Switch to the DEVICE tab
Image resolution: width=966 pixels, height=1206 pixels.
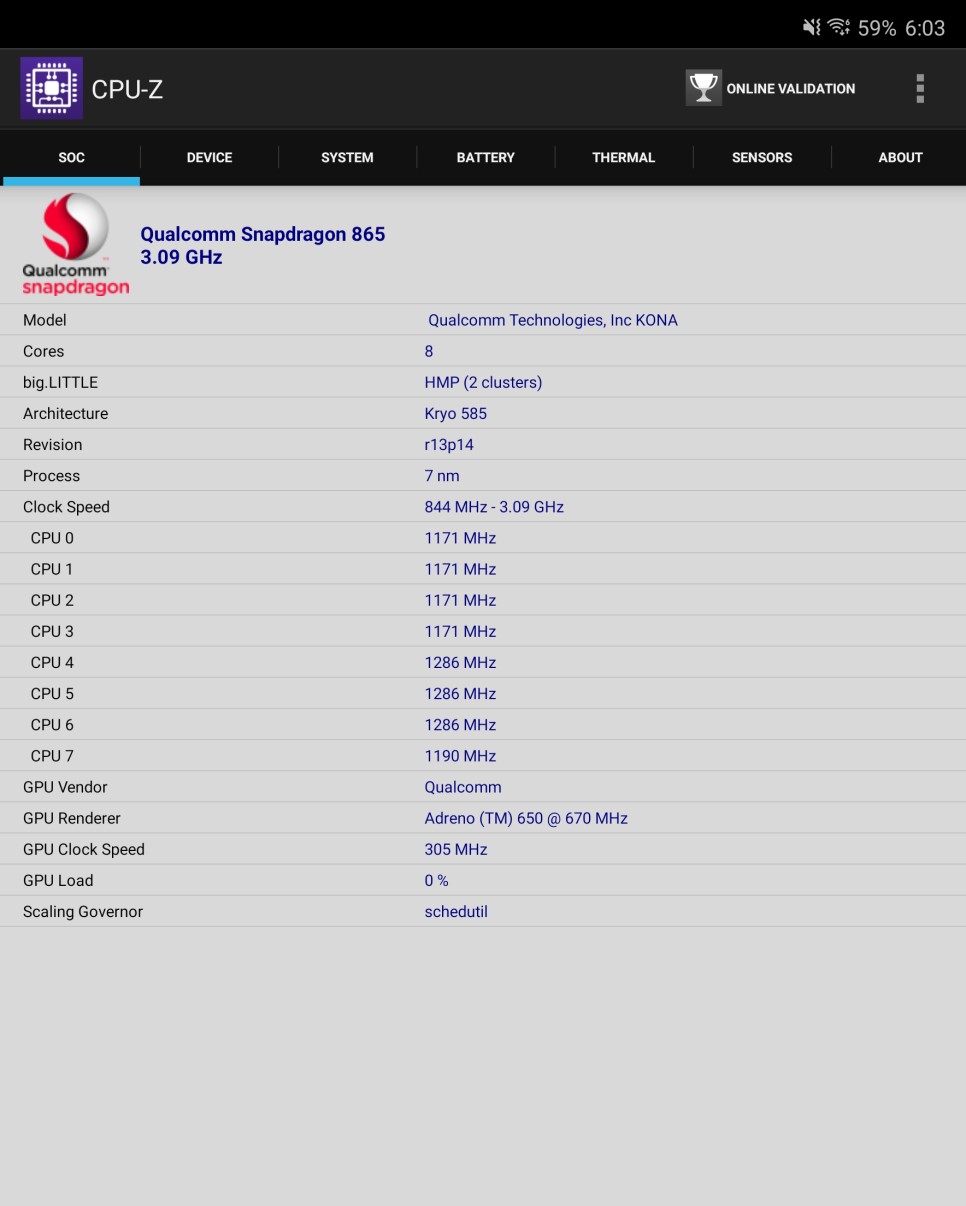tap(209, 157)
